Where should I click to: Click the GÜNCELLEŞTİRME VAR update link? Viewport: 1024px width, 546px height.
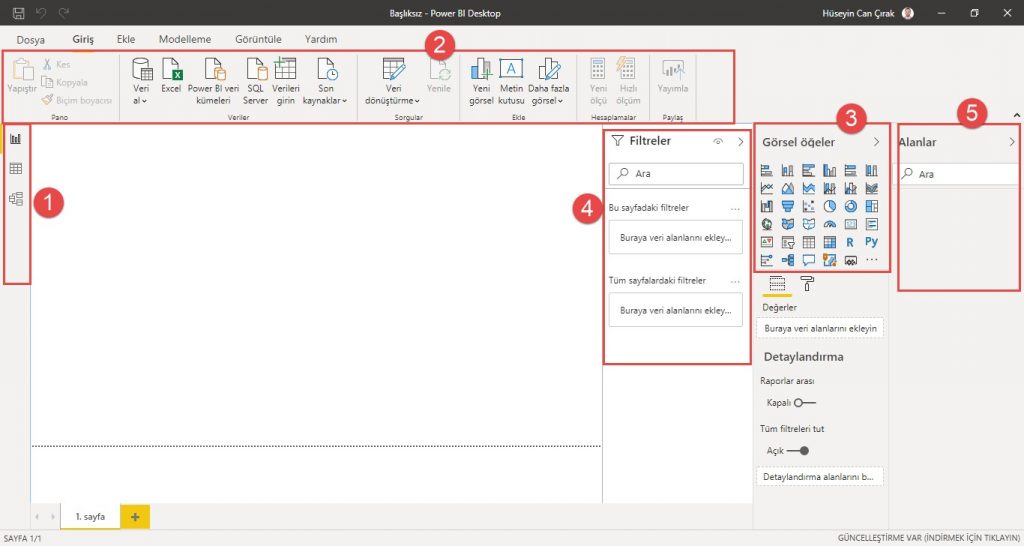(929, 538)
